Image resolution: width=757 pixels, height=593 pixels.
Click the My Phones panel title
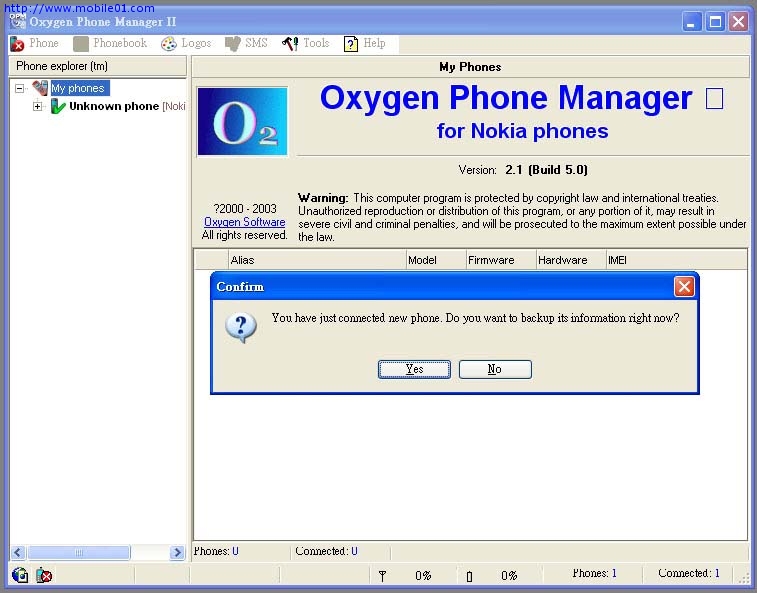(x=470, y=67)
